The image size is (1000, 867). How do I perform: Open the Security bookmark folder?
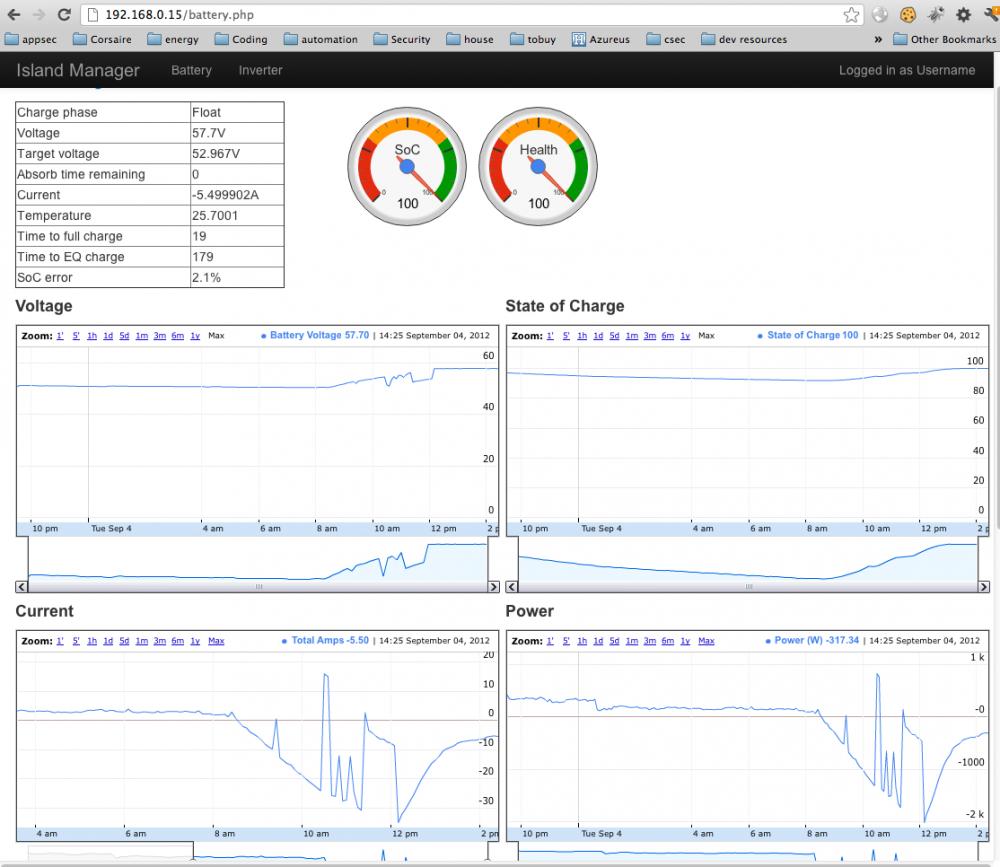[x=402, y=39]
